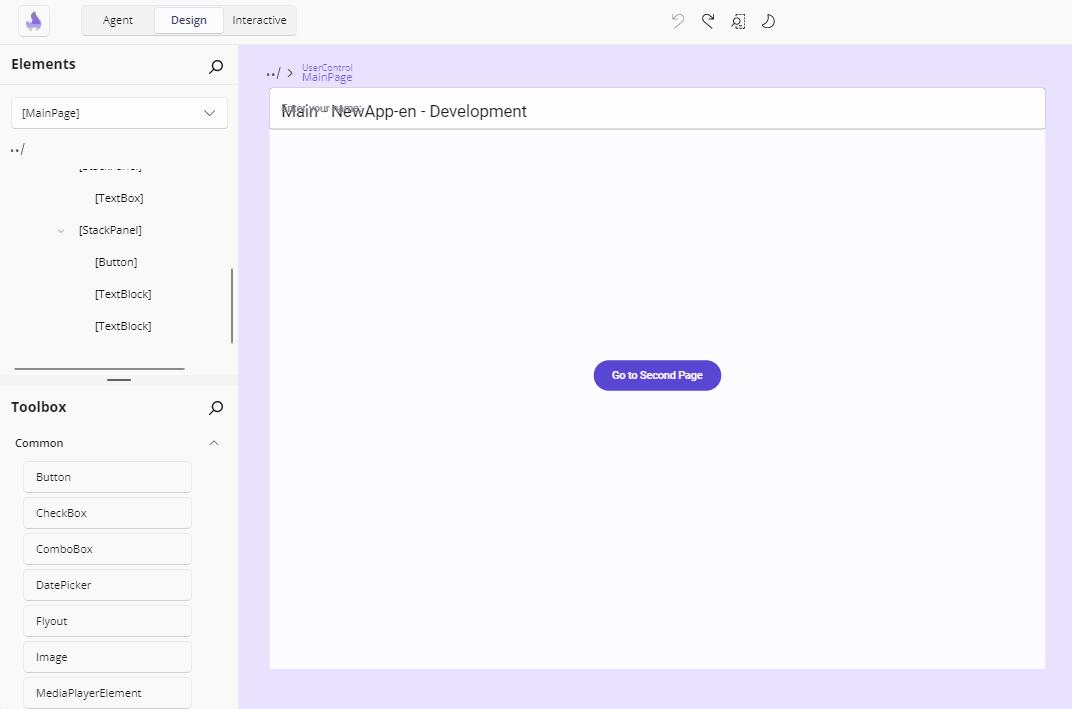Click the Redo arrow icon
Viewport: 1072px width, 709px height.
(x=708, y=20)
